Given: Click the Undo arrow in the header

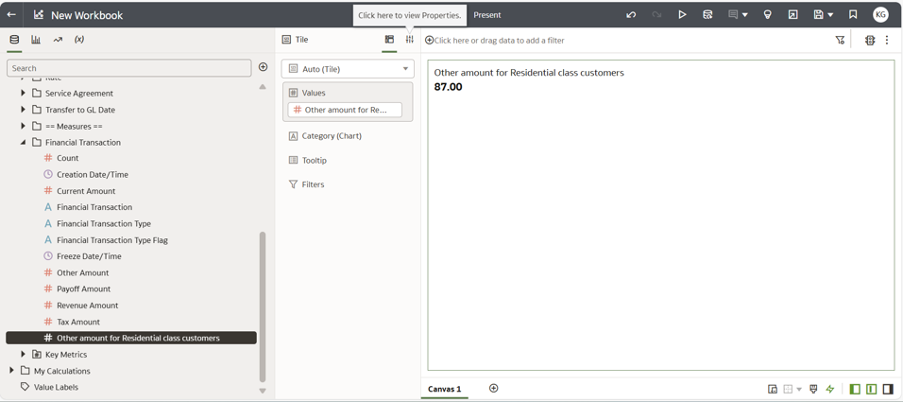Looking at the screenshot, I should (631, 15).
